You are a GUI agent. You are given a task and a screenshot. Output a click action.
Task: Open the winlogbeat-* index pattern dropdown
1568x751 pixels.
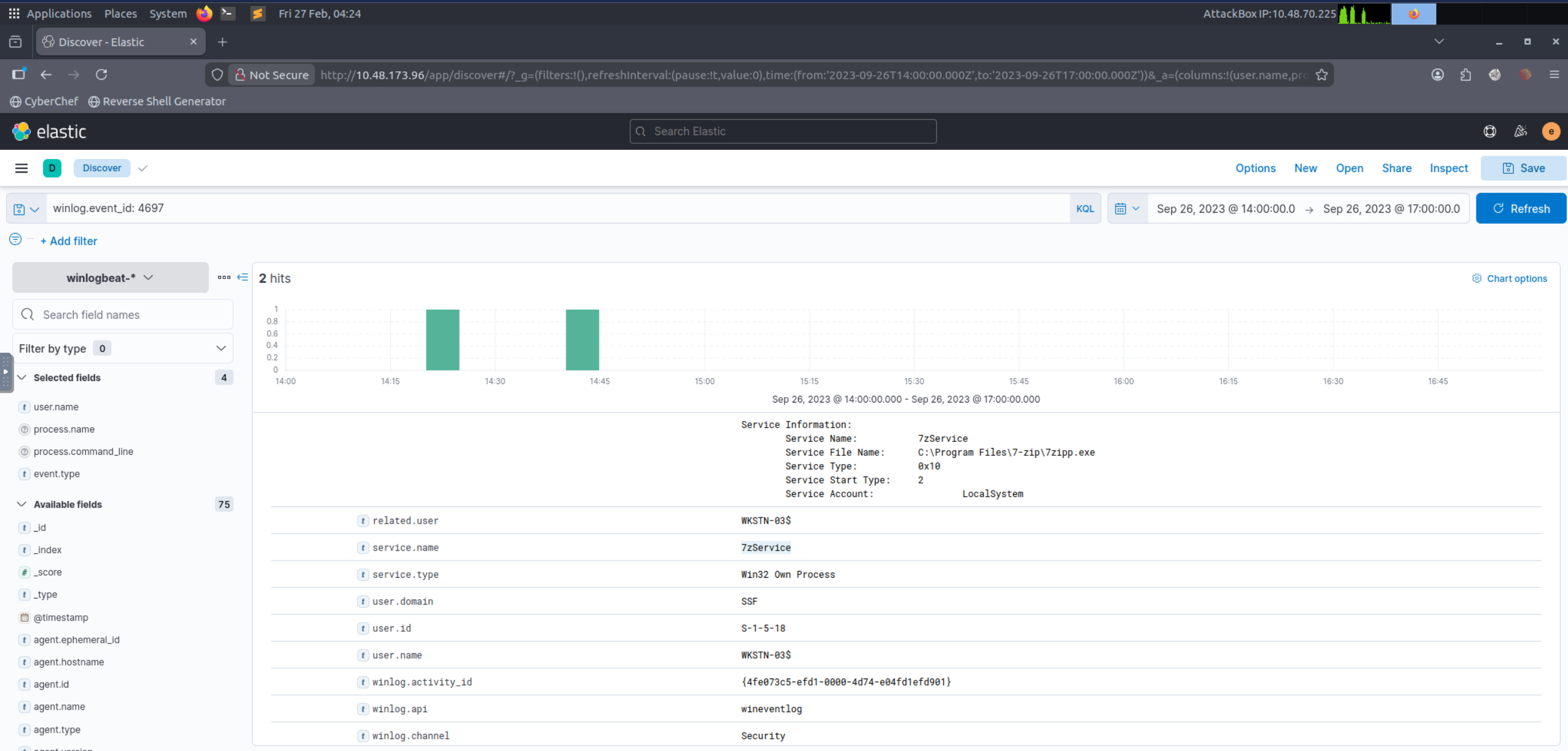(x=110, y=278)
